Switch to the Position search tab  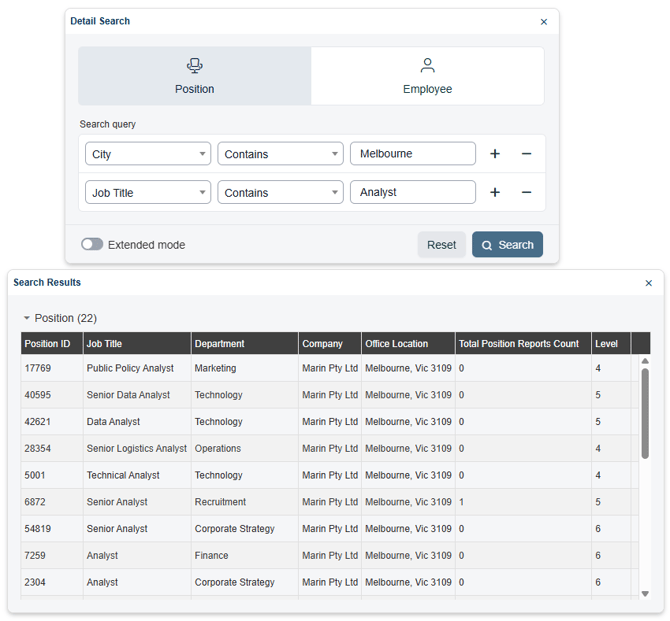[x=194, y=76]
